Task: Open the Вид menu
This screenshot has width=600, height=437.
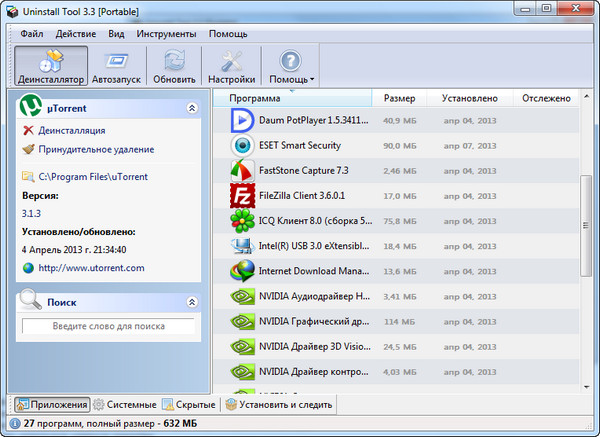Action: [116, 34]
